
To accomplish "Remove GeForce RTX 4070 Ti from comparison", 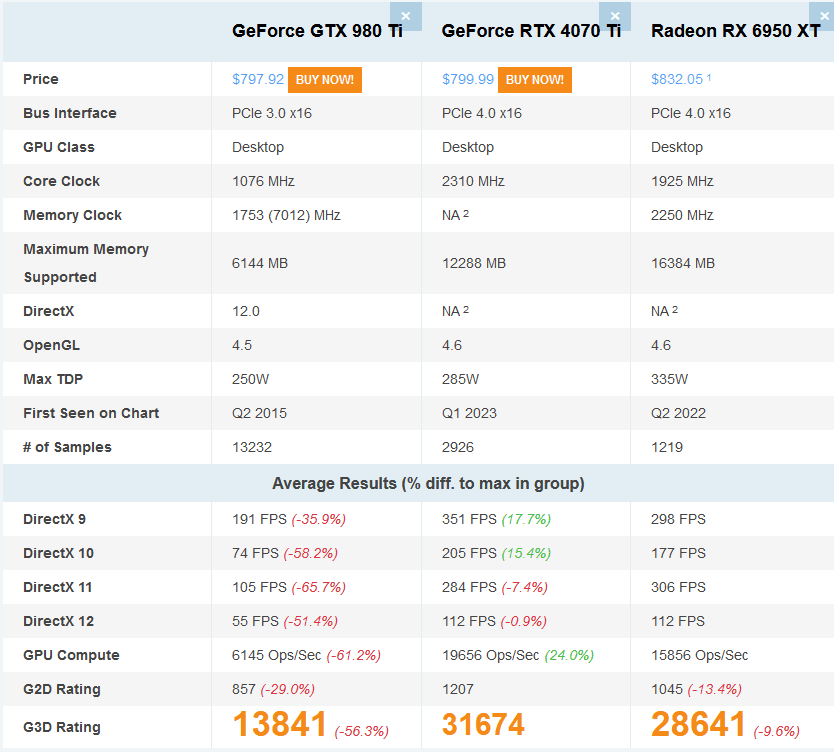I will 615,16.
